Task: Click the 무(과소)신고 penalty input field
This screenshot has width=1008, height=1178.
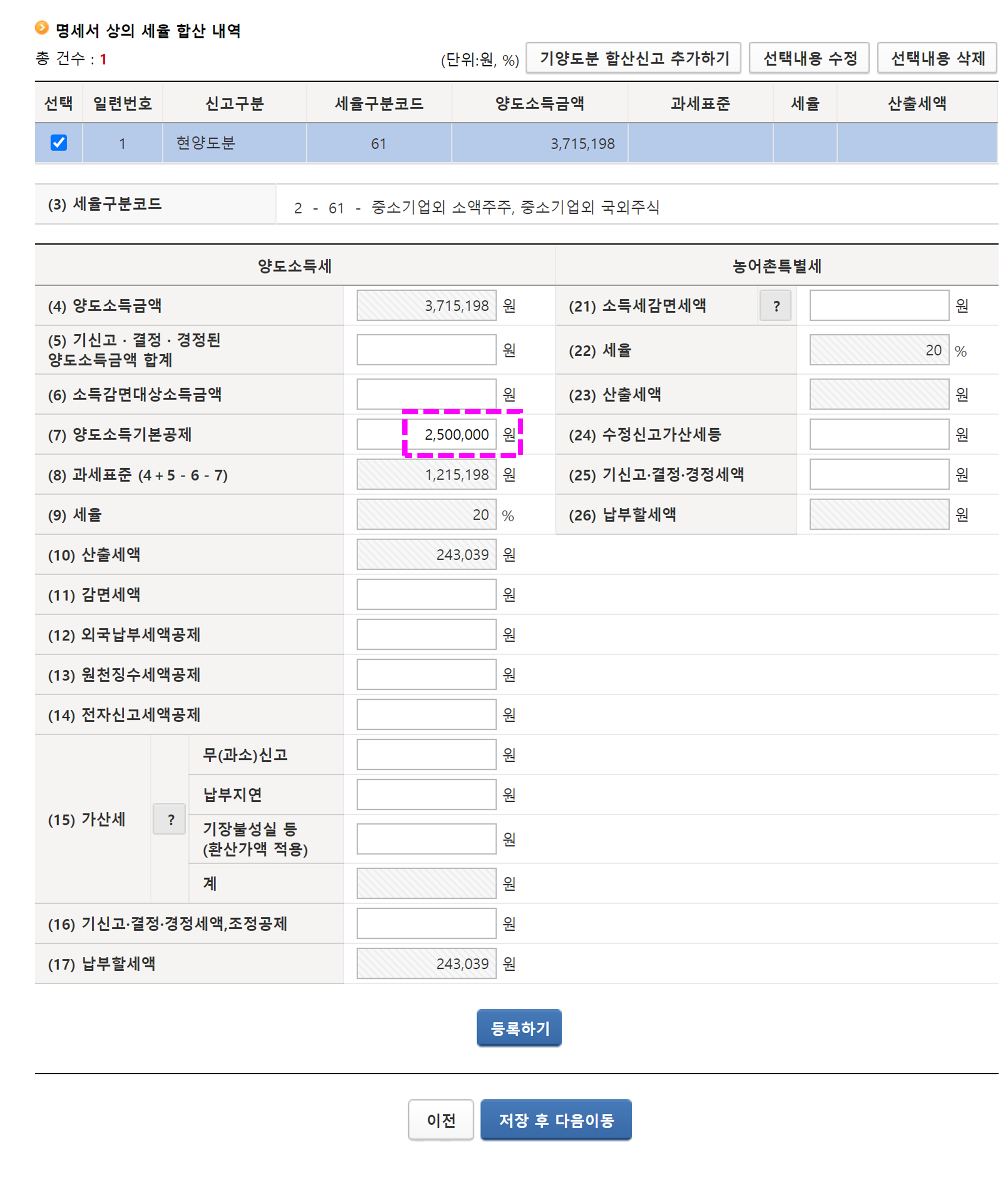Action: pyautogui.click(x=426, y=755)
